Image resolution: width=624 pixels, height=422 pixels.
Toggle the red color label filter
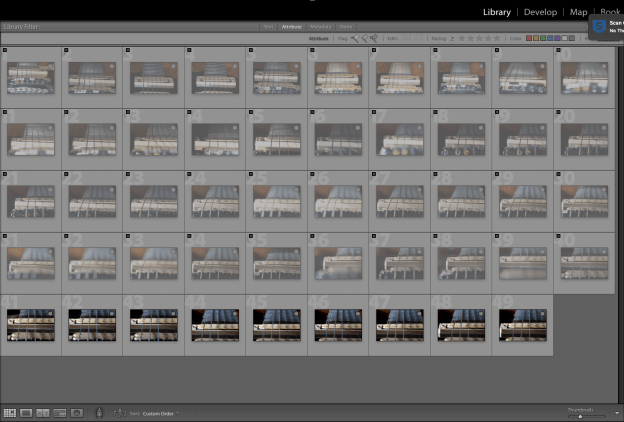point(530,38)
